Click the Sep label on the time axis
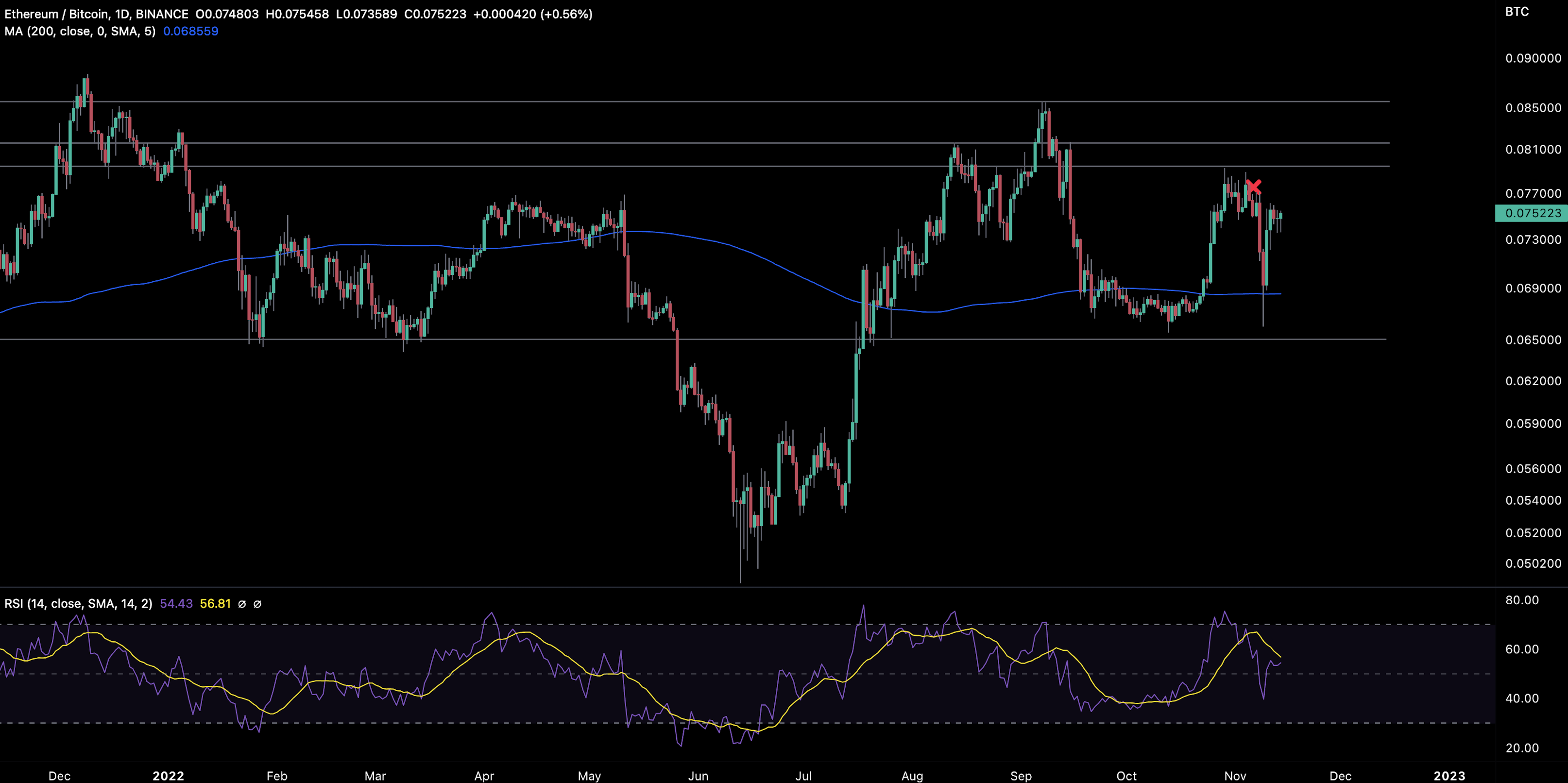1568x783 pixels. pyautogui.click(x=1021, y=776)
